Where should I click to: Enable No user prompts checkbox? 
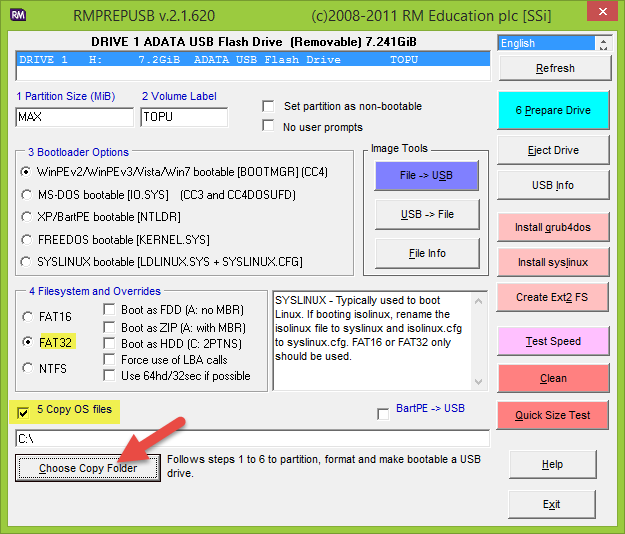click(268, 125)
